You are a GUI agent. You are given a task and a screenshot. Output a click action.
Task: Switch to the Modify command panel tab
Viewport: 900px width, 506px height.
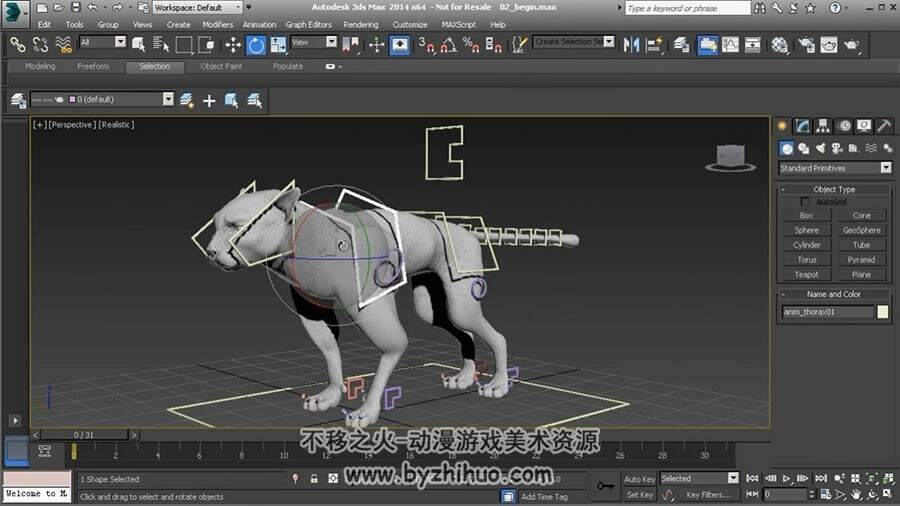(802, 126)
